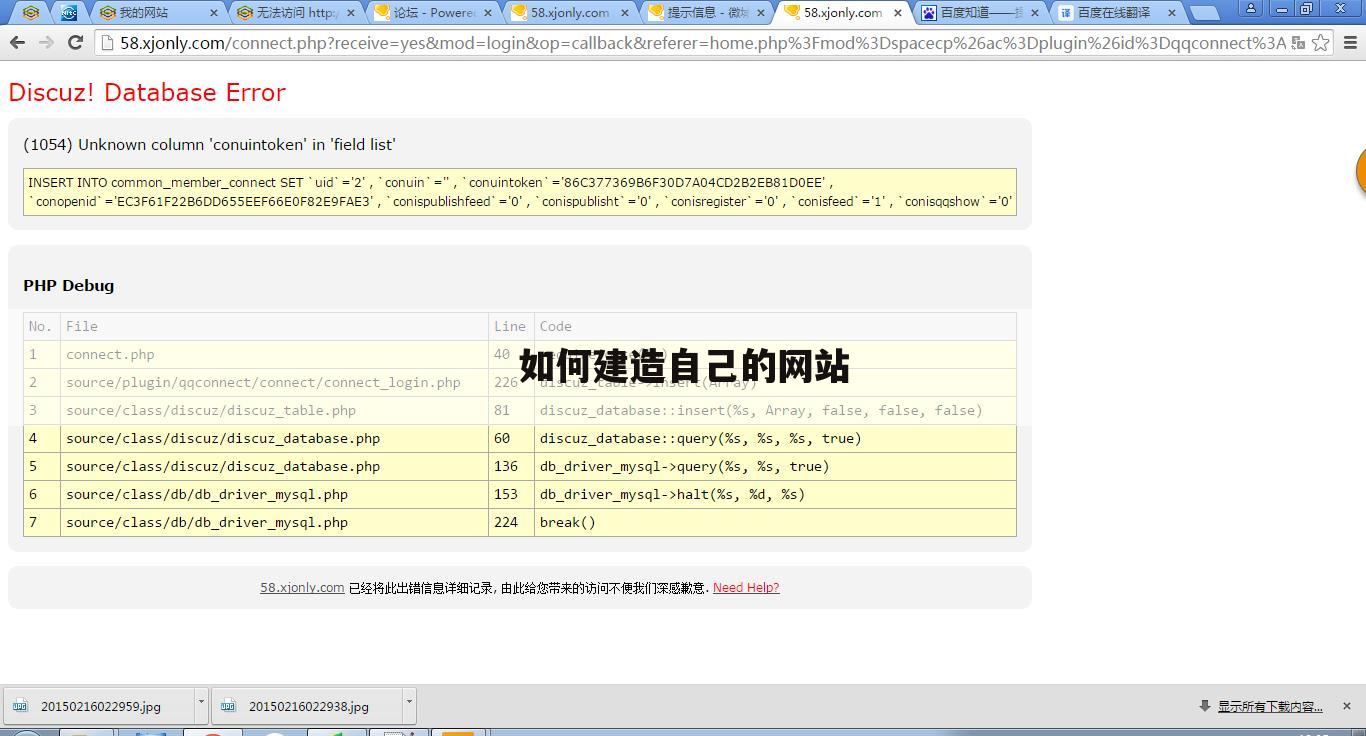Open the 58.xjonly.com link in footer
The width and height of the screenshot is (1366, 736).
pos(302,588)
